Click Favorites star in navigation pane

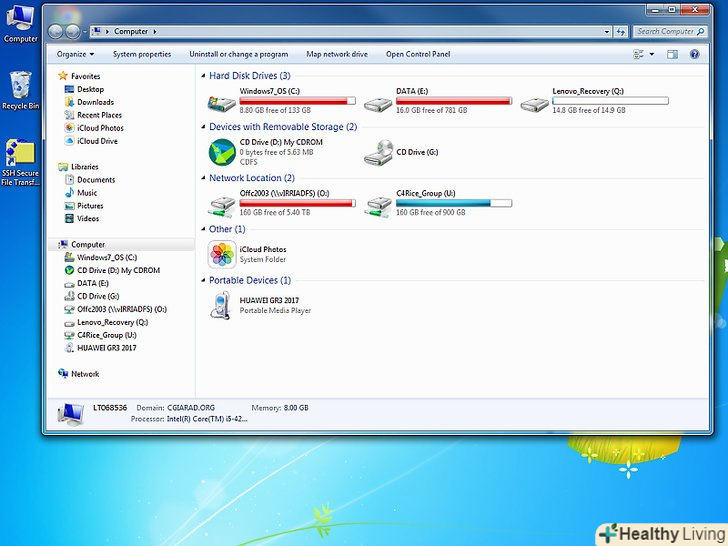[x=63, y=76]
